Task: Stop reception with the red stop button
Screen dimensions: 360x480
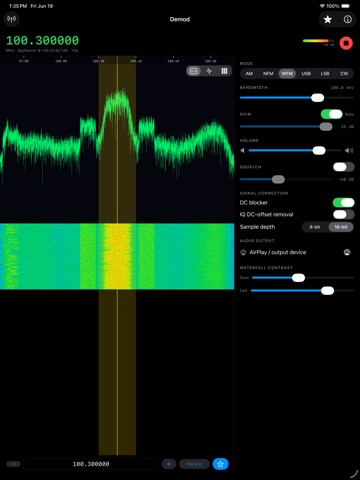Action: click(x=346, y=43)
